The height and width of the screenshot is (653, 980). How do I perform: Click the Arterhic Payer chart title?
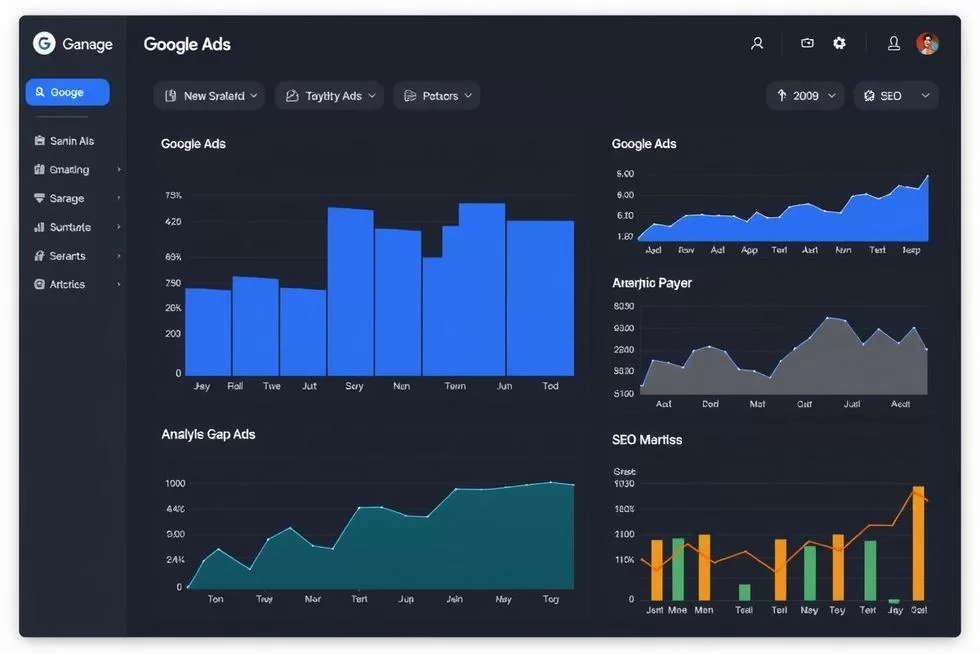652,283
